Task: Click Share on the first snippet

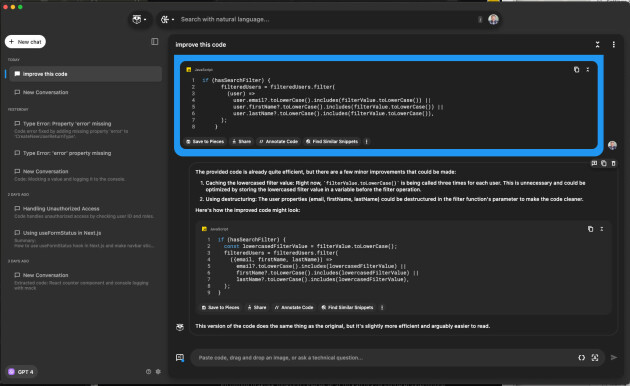Action: 241,141
